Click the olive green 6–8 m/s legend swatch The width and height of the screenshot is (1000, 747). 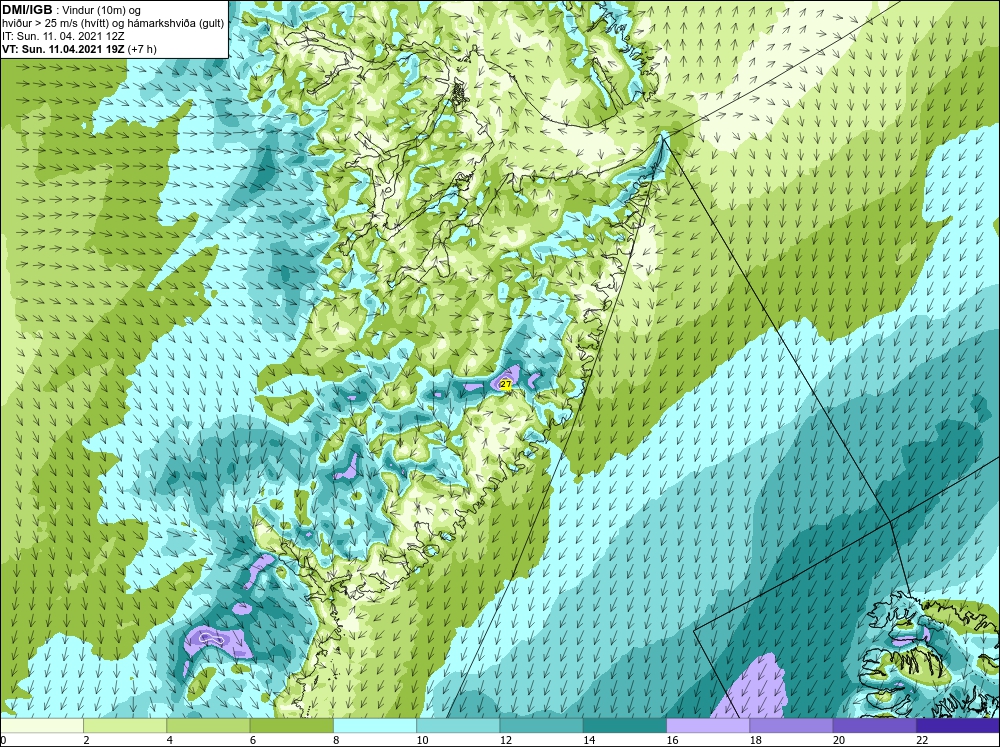tap(291, 726)
